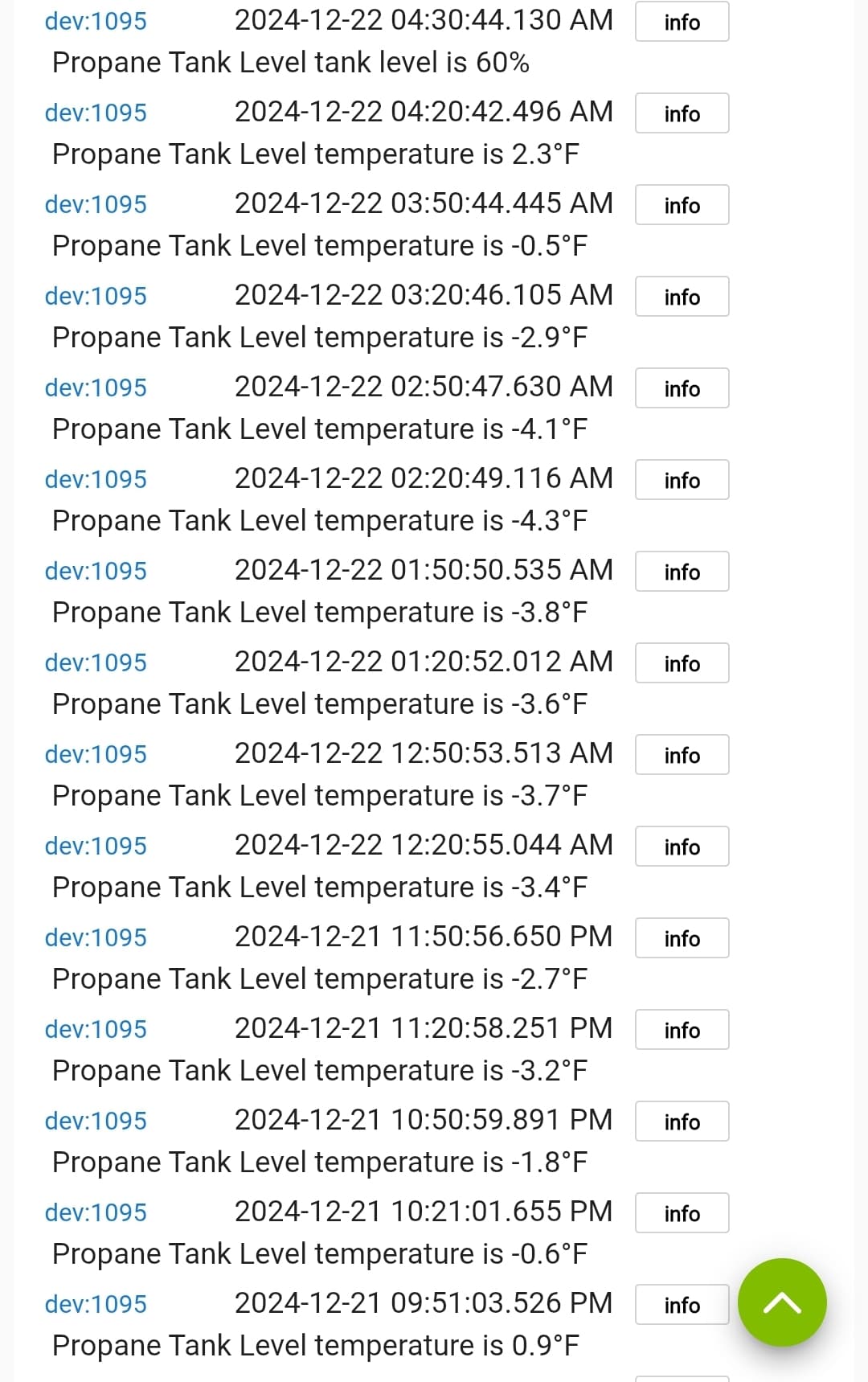
Task: Click info button for 12:20:55.044 AM entry
Action: point(682,847)
